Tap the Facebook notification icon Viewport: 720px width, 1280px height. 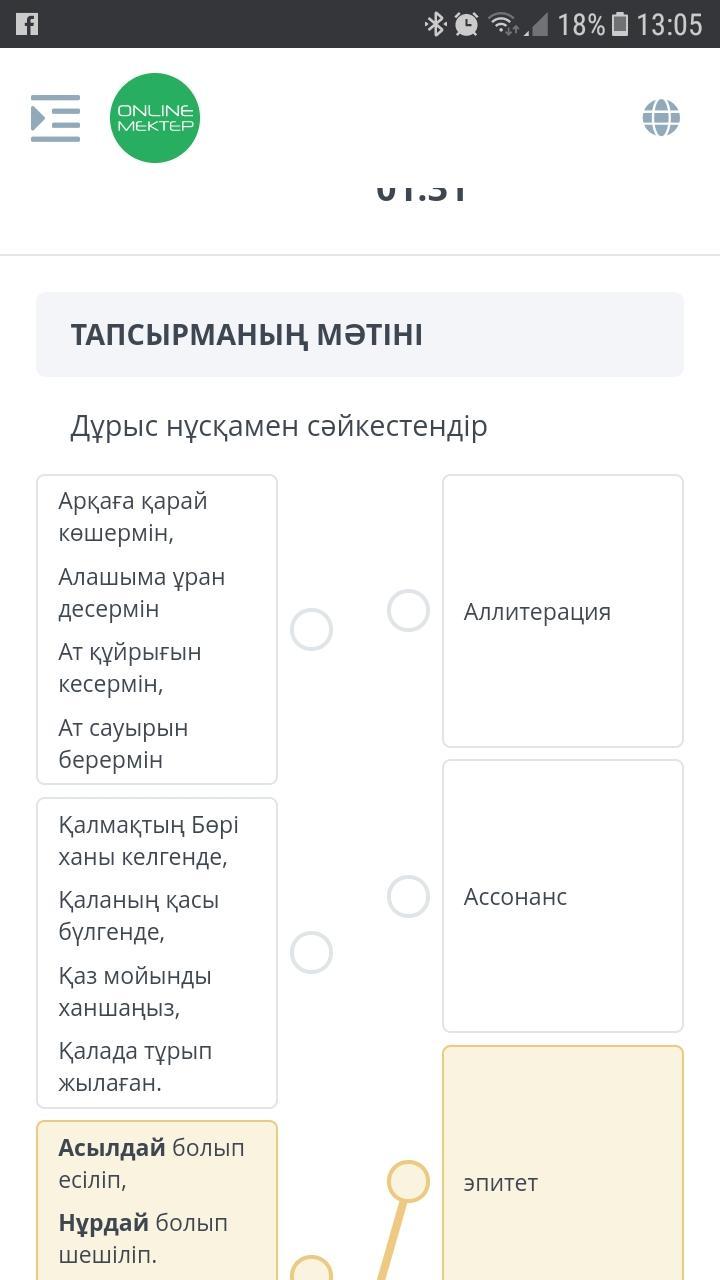click(27, 24)
